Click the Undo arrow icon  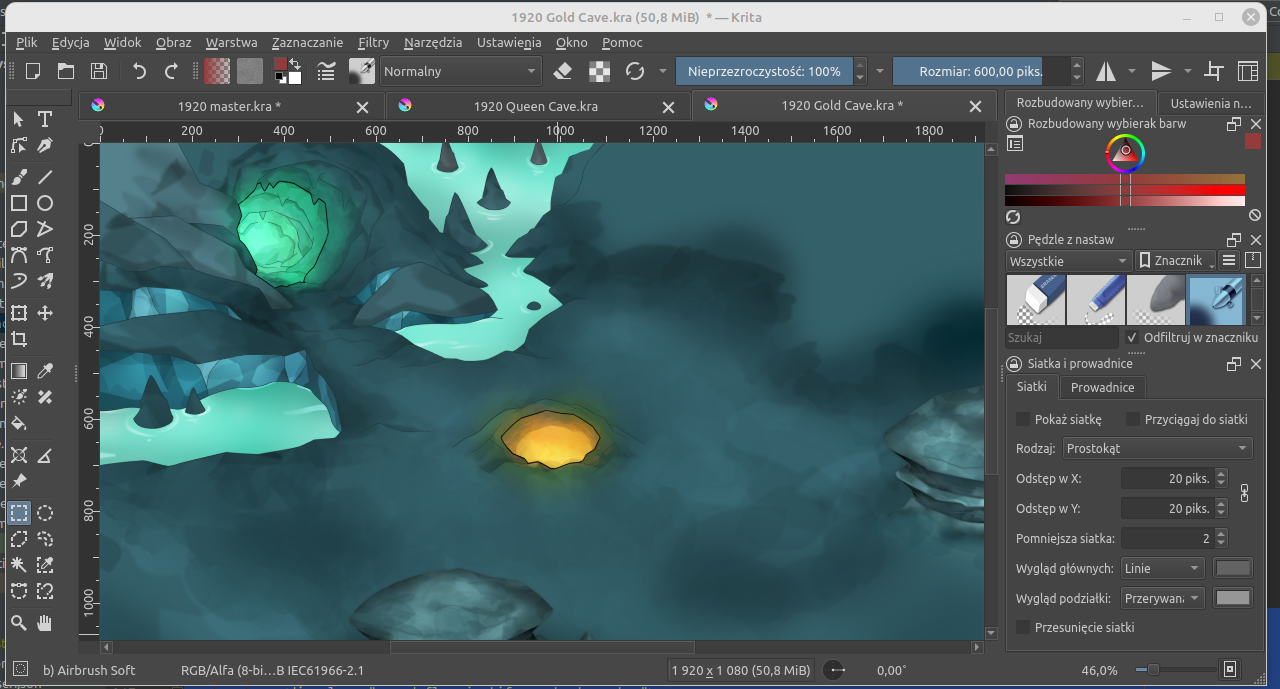(x=139, y=71)
